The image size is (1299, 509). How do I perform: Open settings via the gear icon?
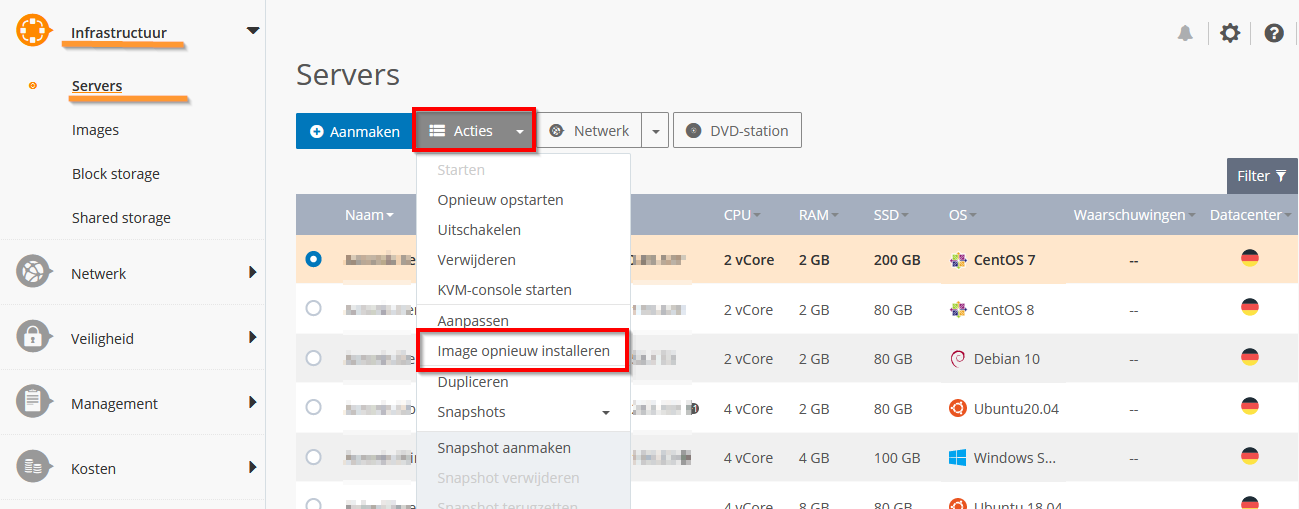point(1230,33)
